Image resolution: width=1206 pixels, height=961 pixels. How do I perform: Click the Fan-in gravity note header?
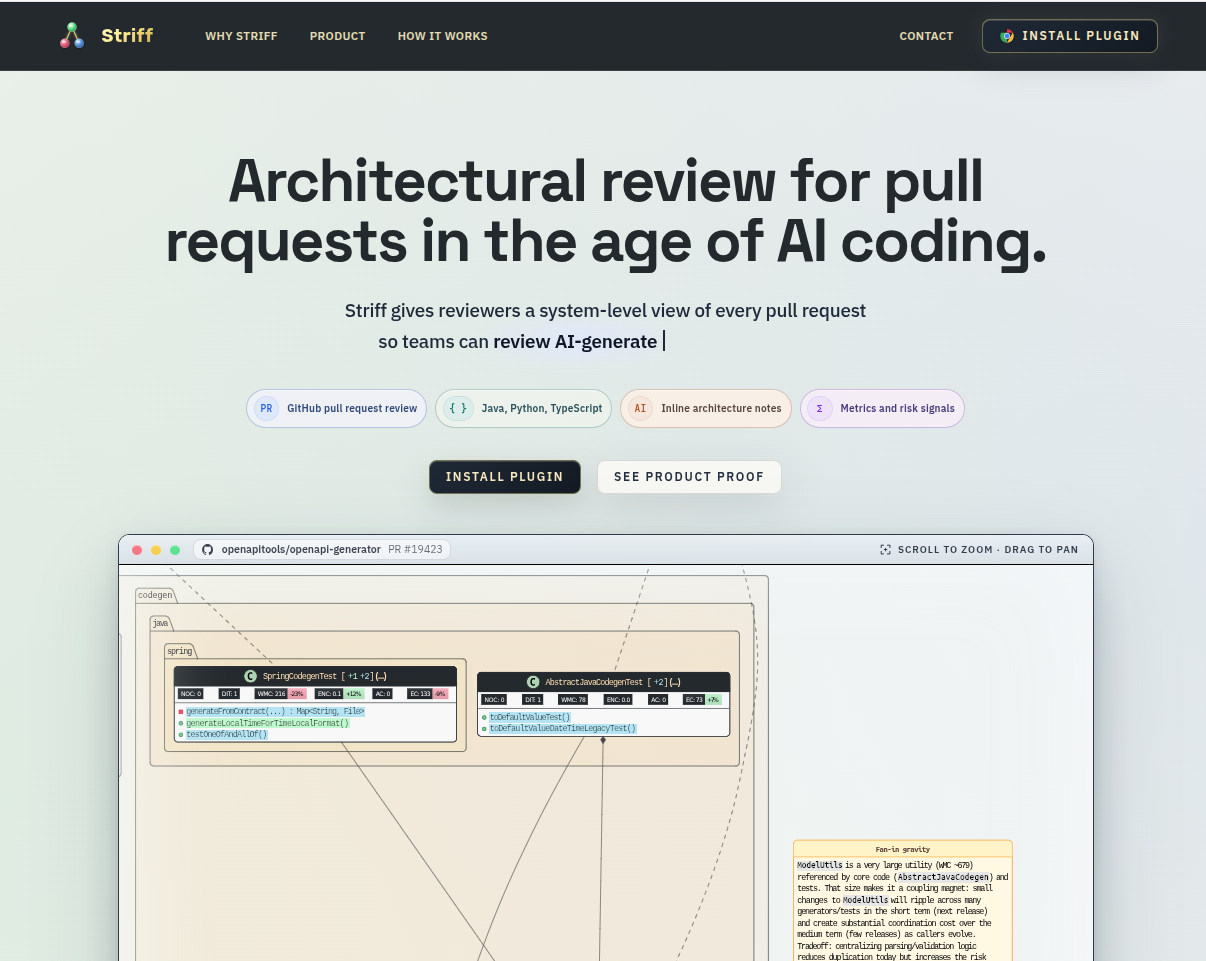click(x=902, y=849)
